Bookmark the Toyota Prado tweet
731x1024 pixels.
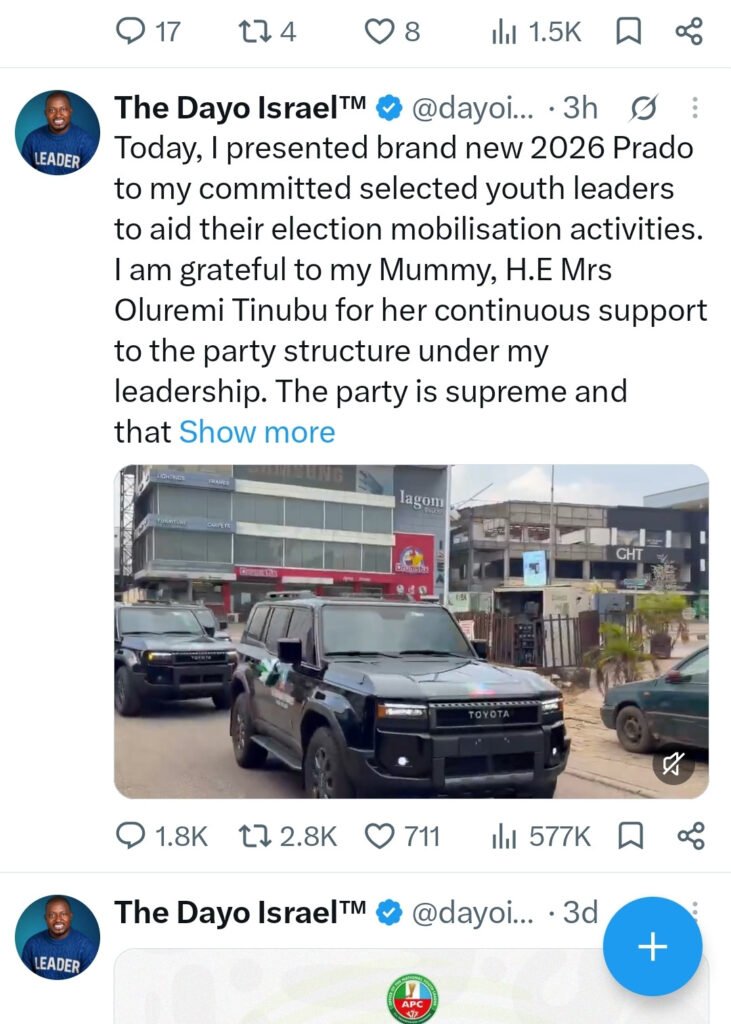(x=630, y=836)
